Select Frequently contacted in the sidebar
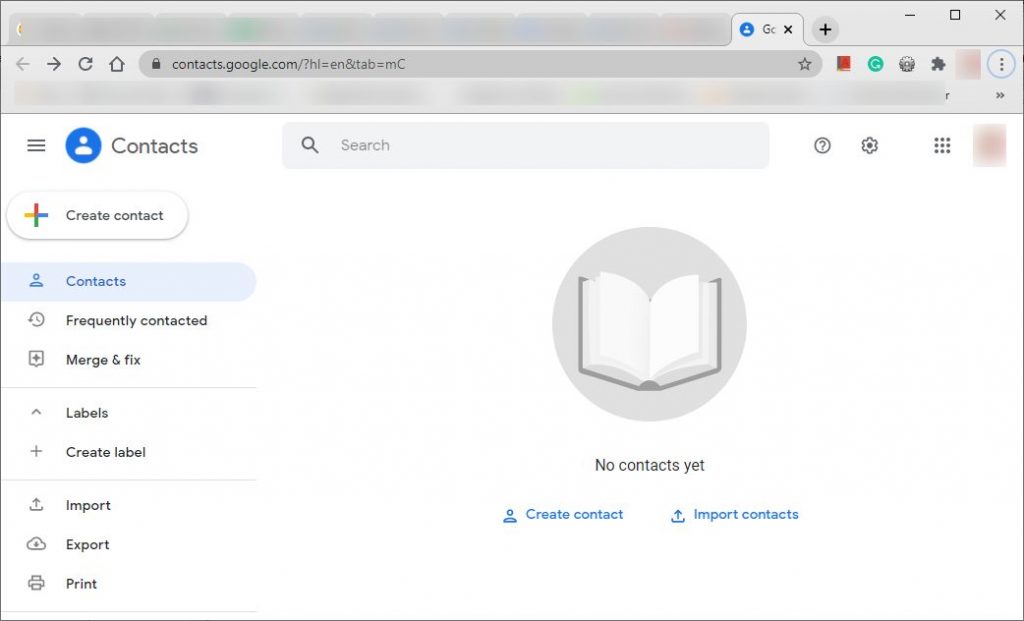 (x=136, y=320)
